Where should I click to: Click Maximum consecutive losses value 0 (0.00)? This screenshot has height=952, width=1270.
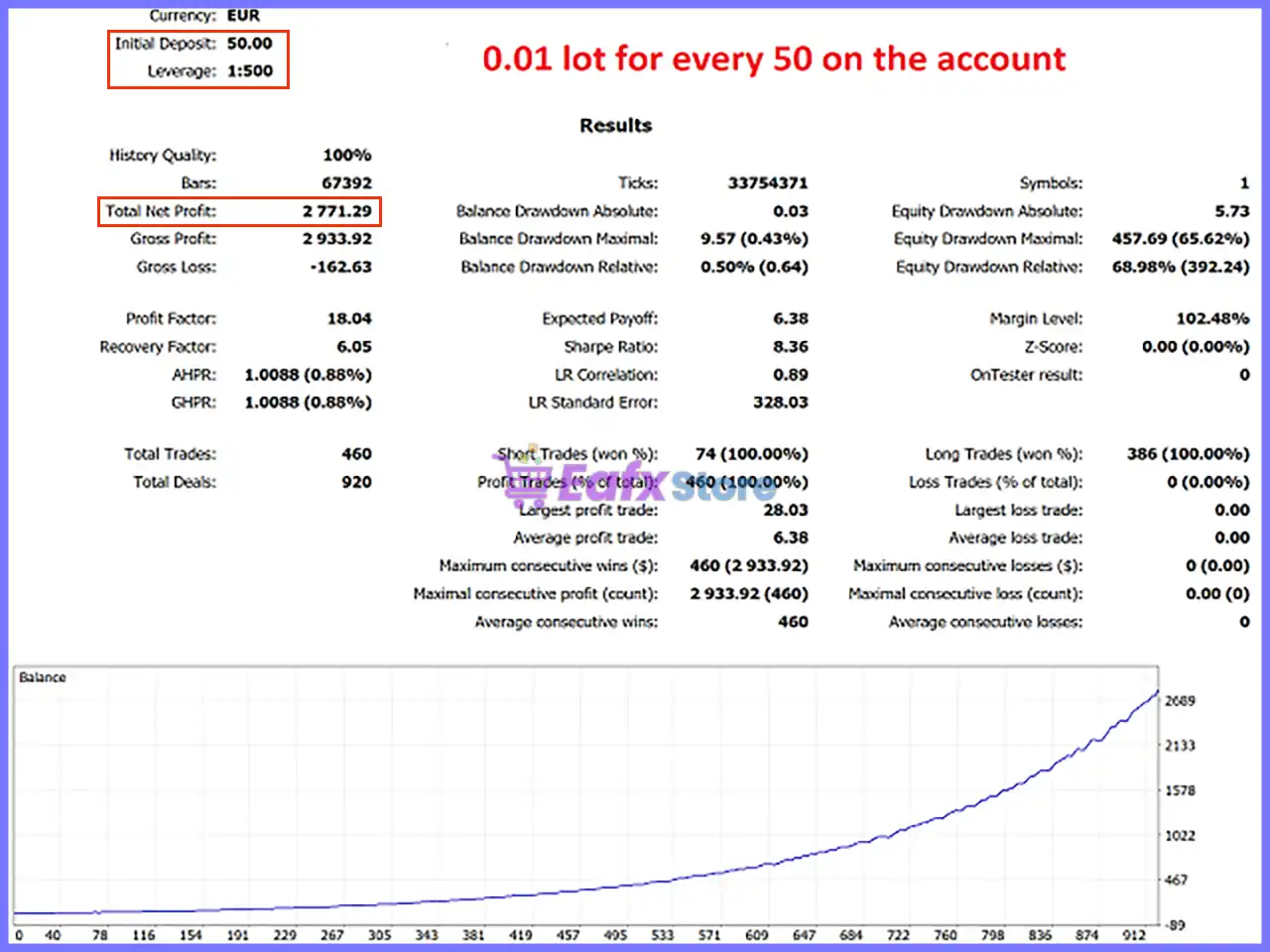(1217, 566)
